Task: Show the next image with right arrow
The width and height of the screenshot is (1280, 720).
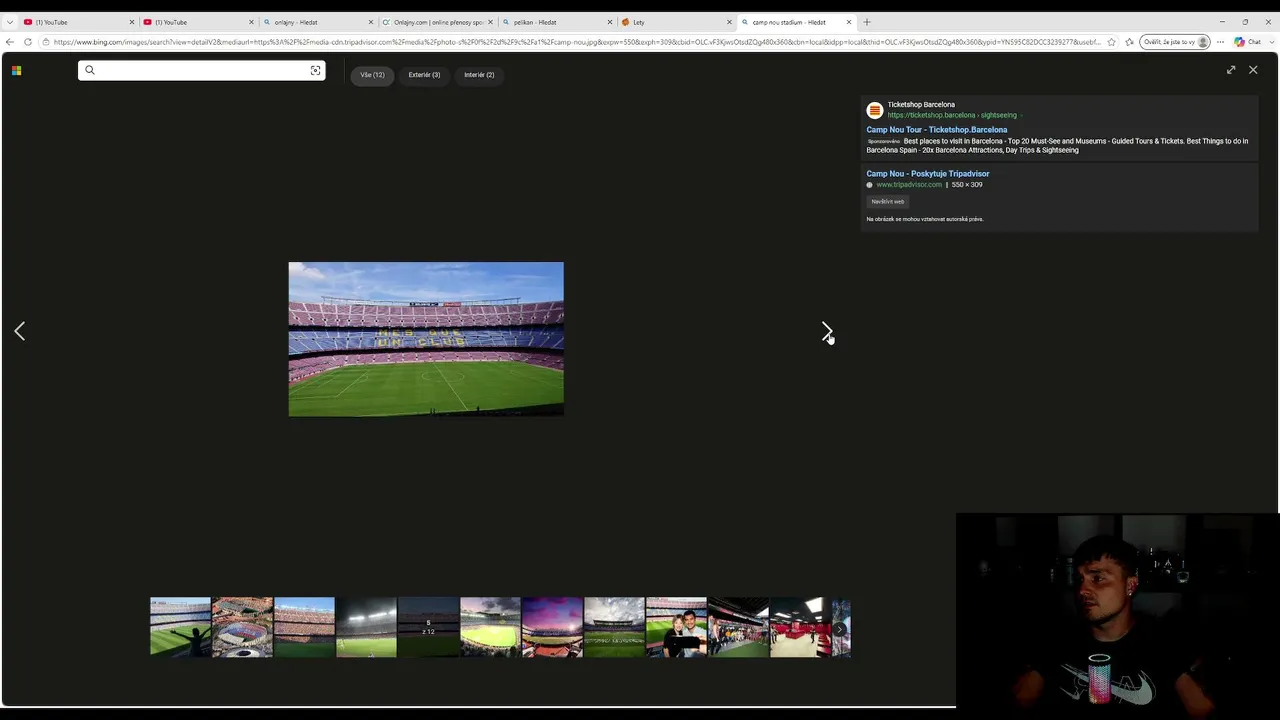Action: 826,331
